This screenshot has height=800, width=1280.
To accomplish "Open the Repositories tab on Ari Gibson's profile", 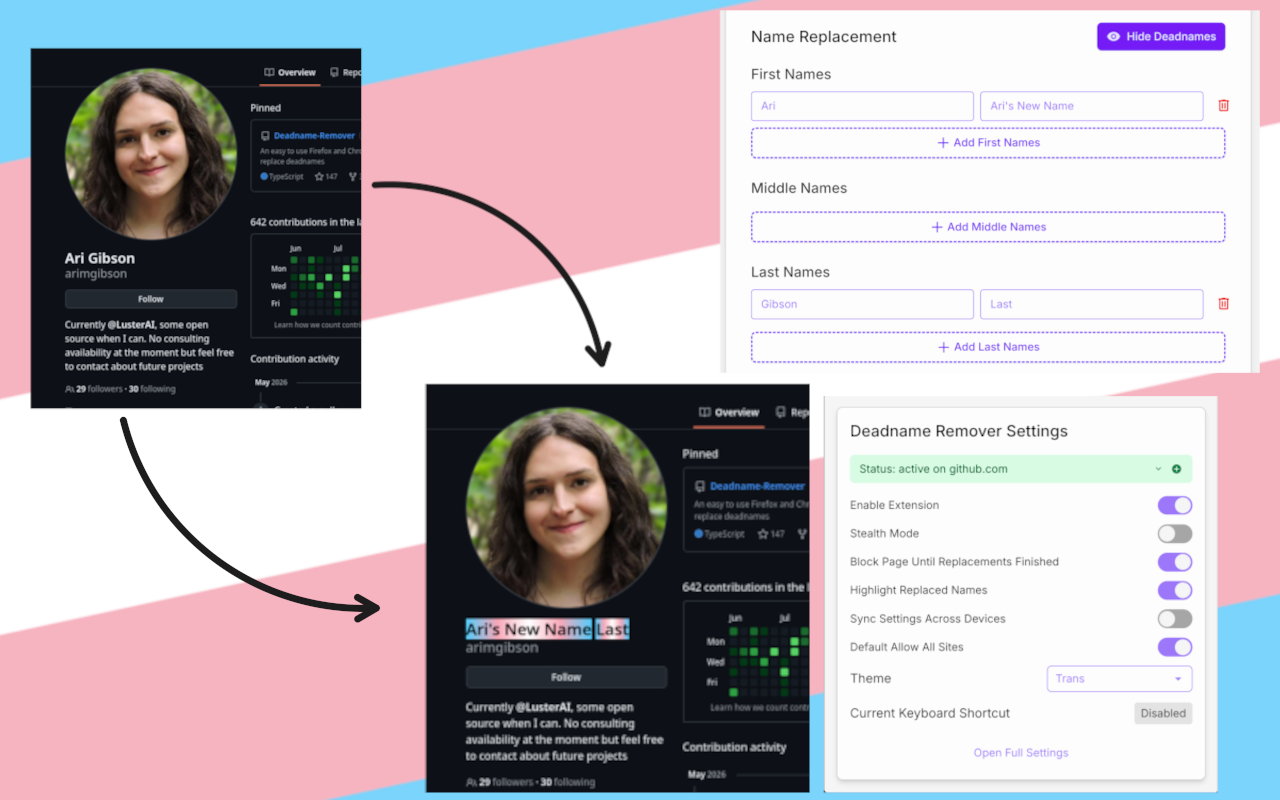I will pos(346,73).
